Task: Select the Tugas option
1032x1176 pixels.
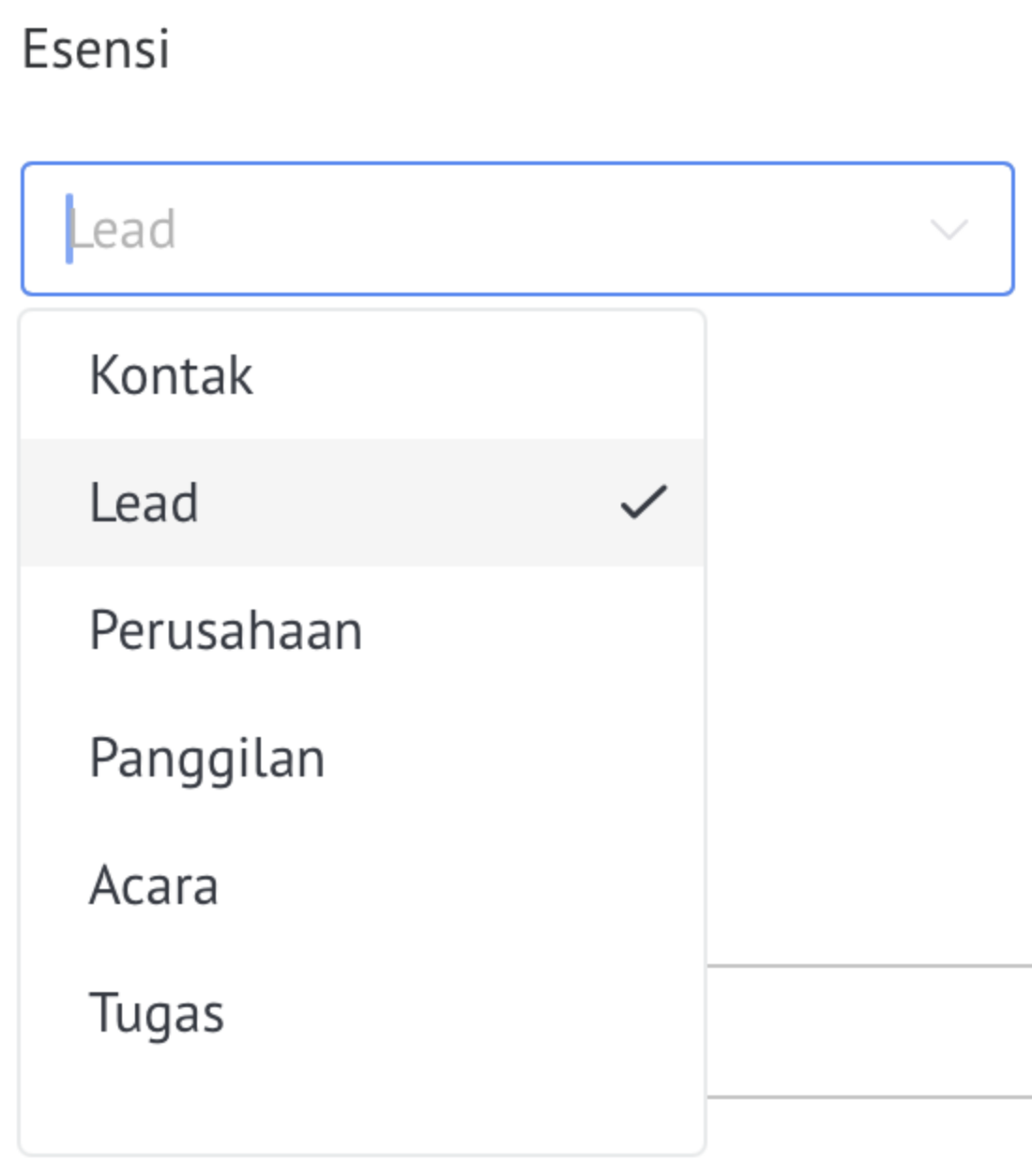Action: click(362, 1013)
